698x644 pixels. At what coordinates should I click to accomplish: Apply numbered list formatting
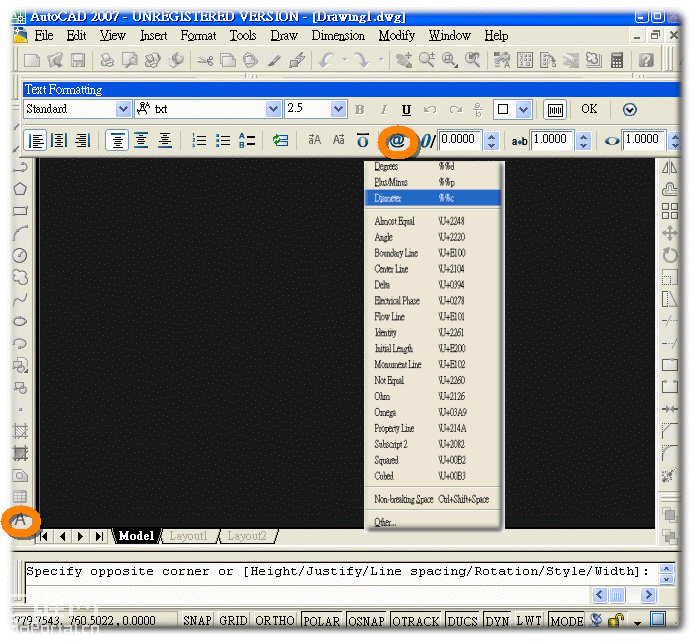[199, 141]
